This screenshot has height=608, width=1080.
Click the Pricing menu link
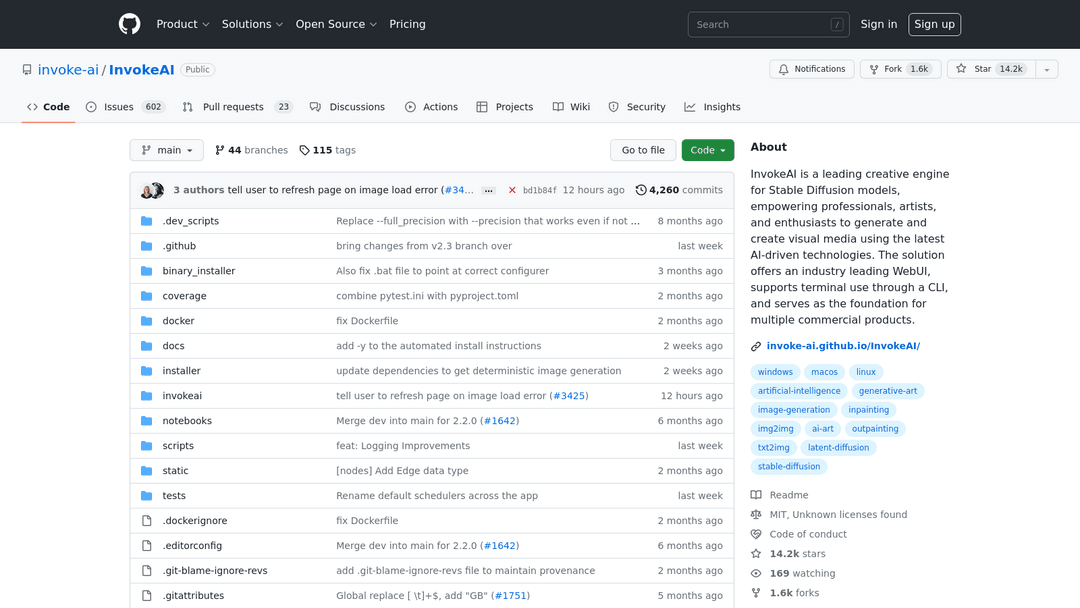[x=407, y=24]
